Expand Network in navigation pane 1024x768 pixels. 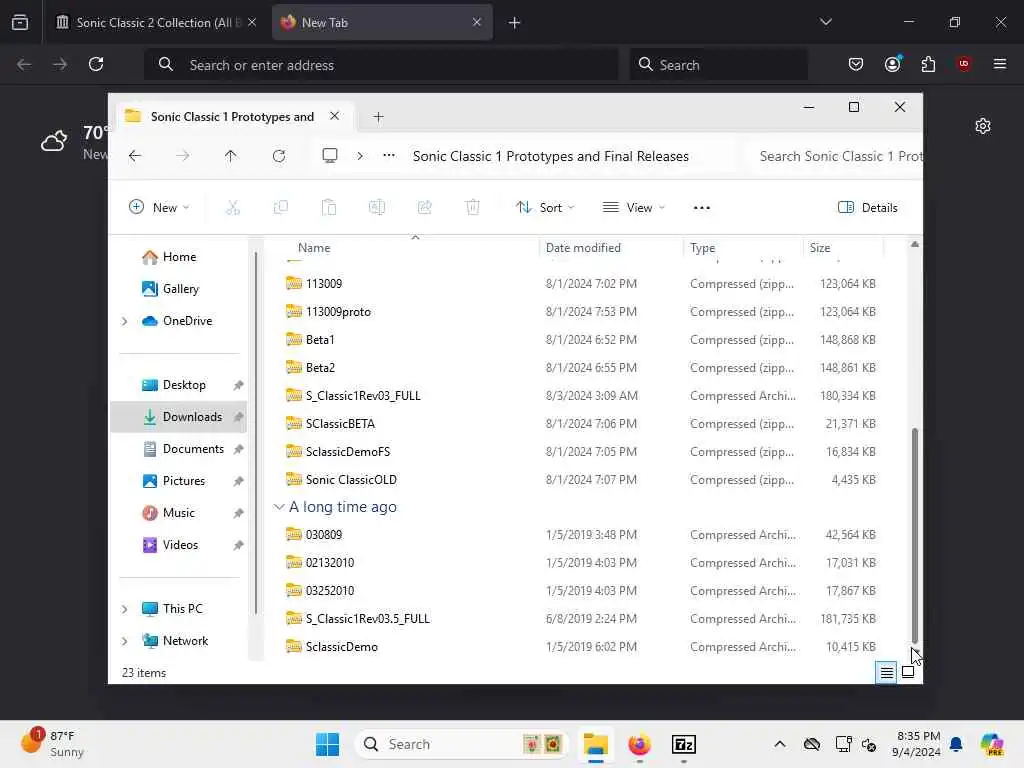(x=125, y=641)
